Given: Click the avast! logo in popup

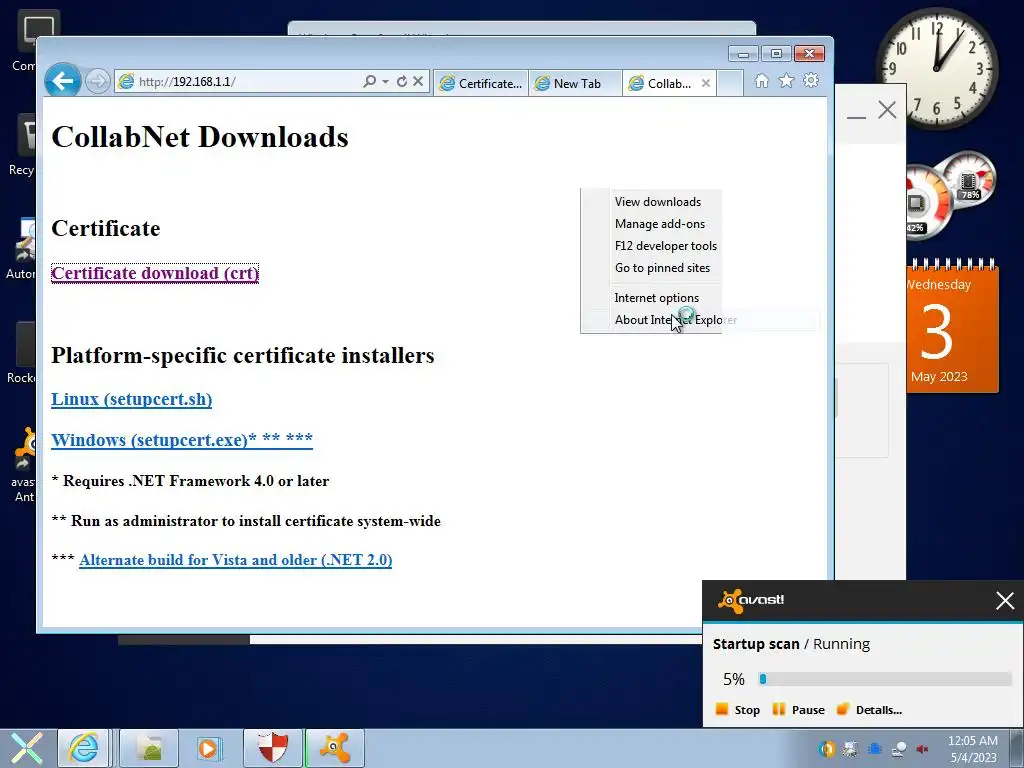Looking at the screenshot, I should [x=751, y=600].
